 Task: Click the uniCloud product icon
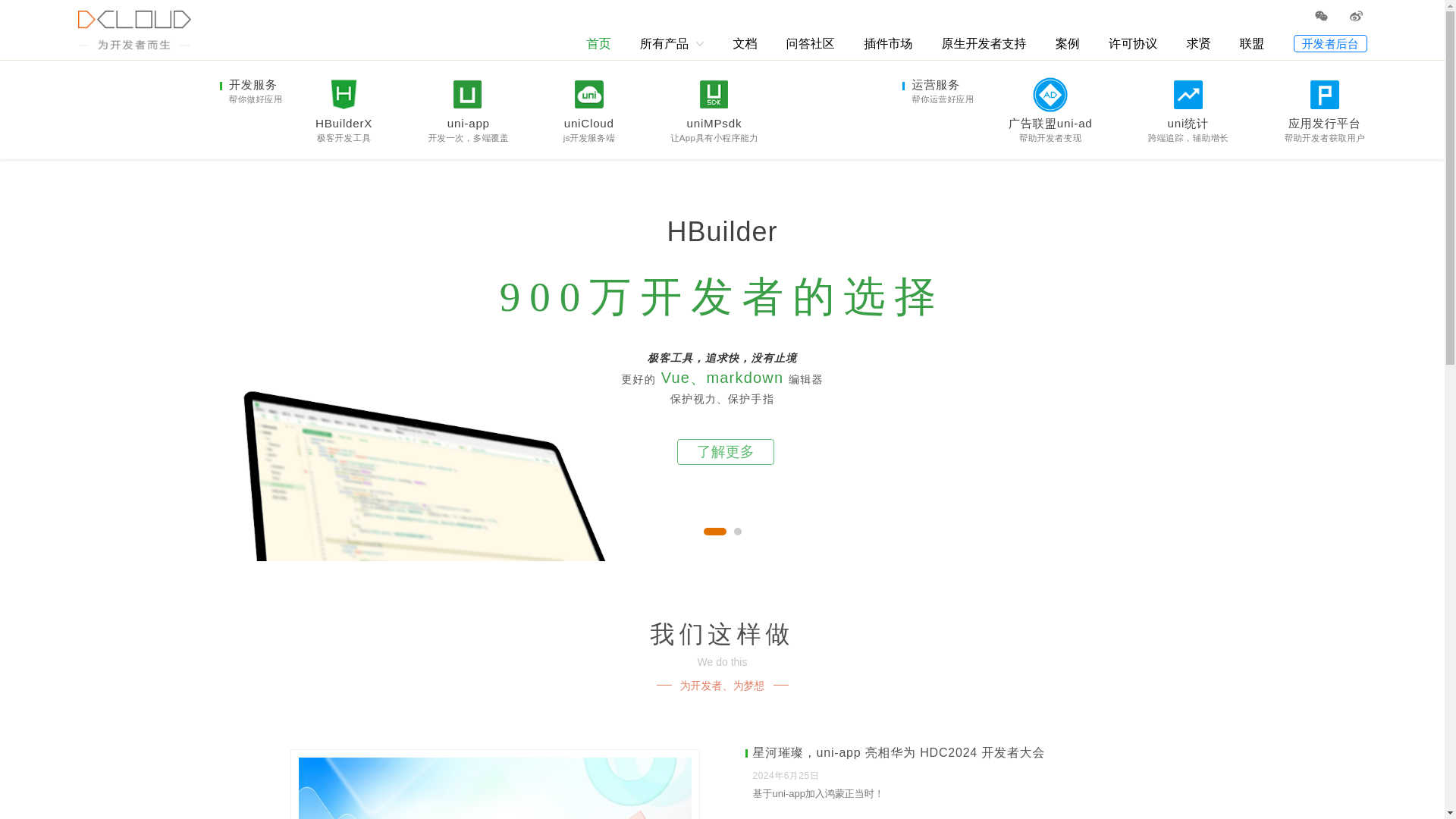(x=589, y=95)
